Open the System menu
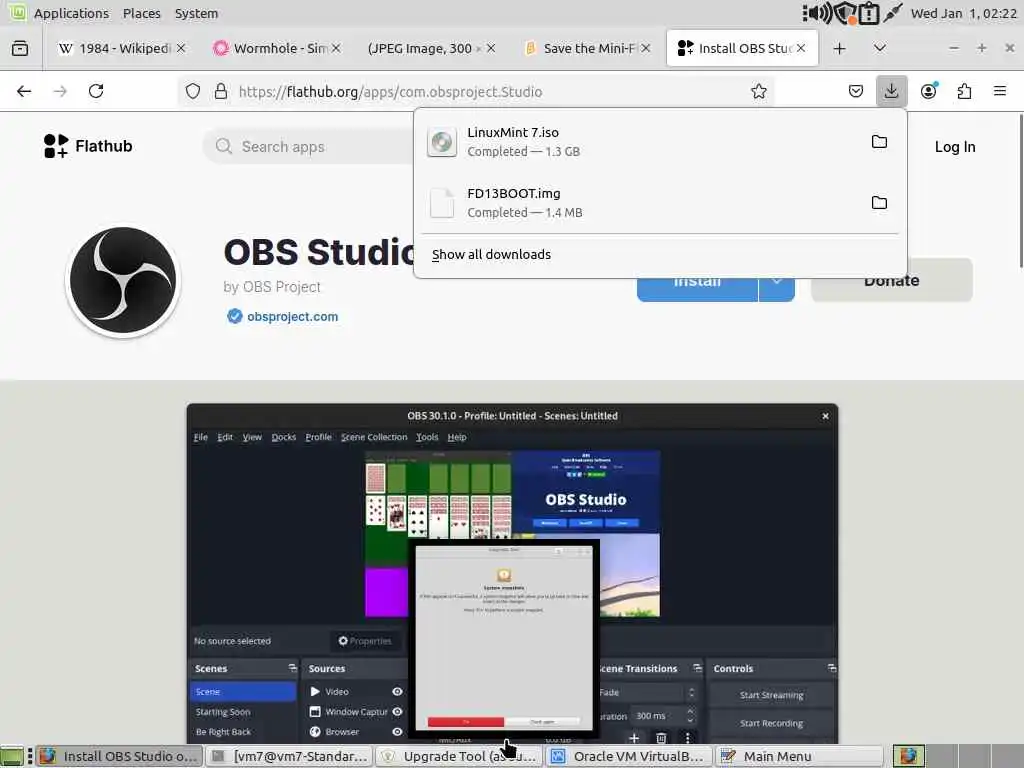Screen dimensions: 1024x768 tap(196, 13)
